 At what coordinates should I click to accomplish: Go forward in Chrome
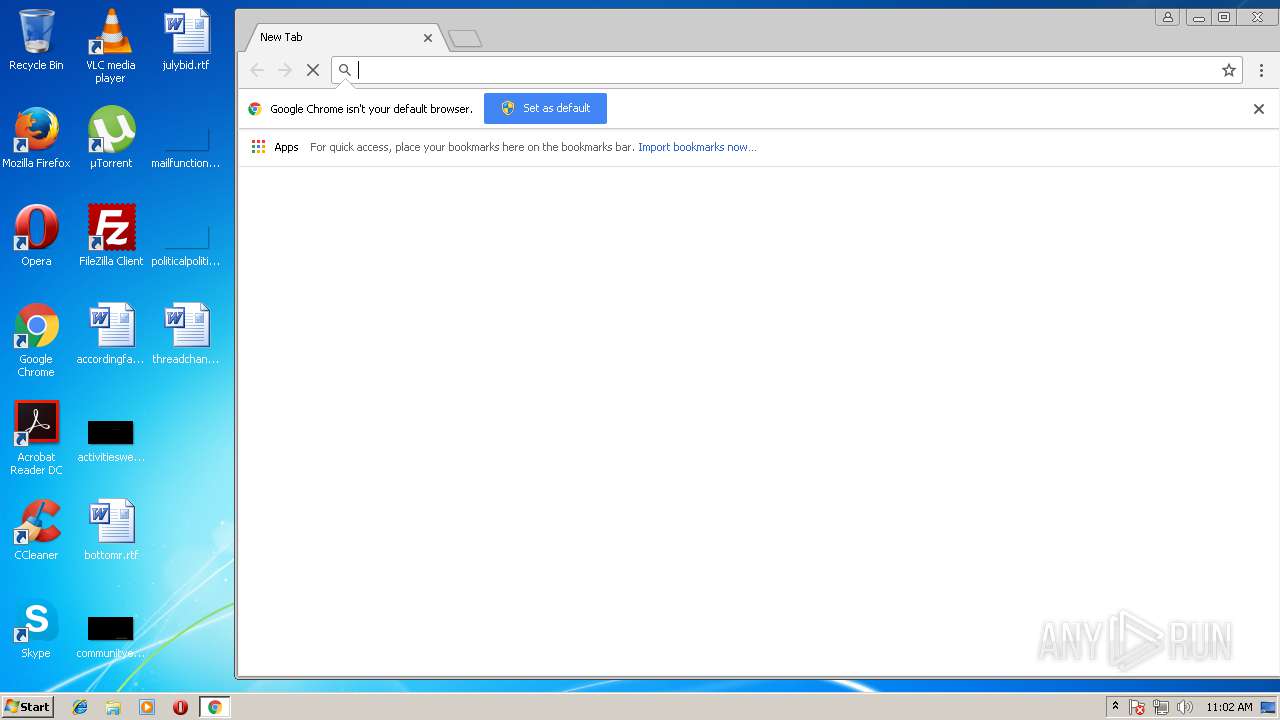pyautogui.click(x=285, y=70)
